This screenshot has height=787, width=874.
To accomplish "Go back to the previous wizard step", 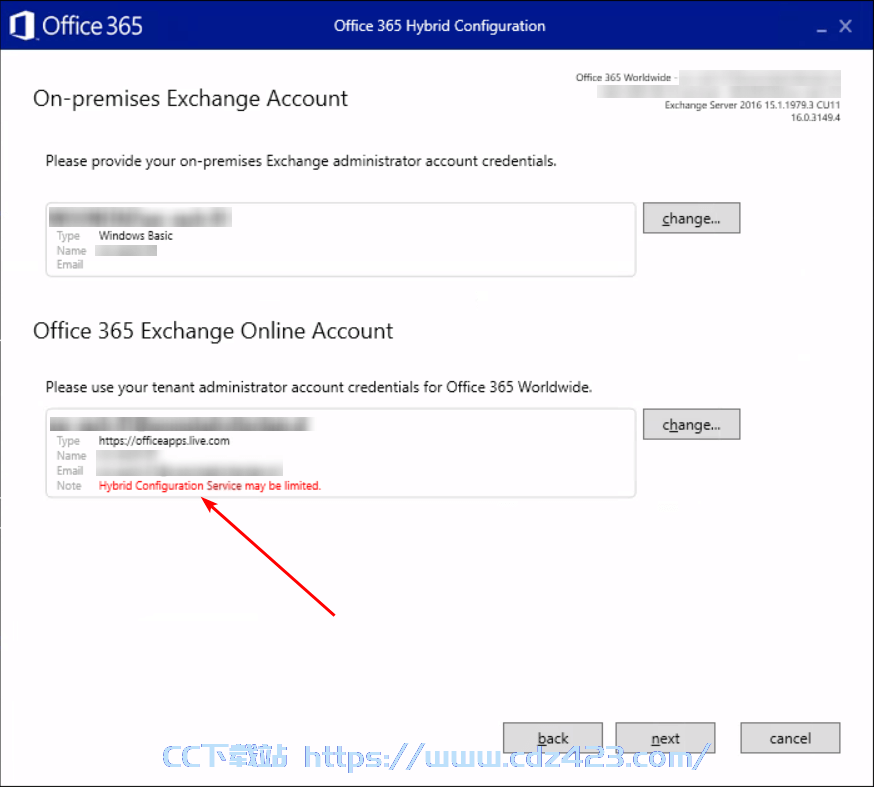I will pos(552,738).
